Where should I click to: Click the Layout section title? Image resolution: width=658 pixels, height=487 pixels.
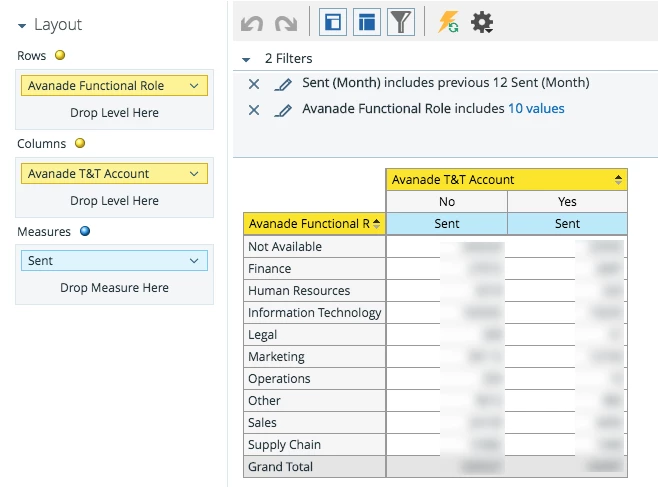(58, 24)
